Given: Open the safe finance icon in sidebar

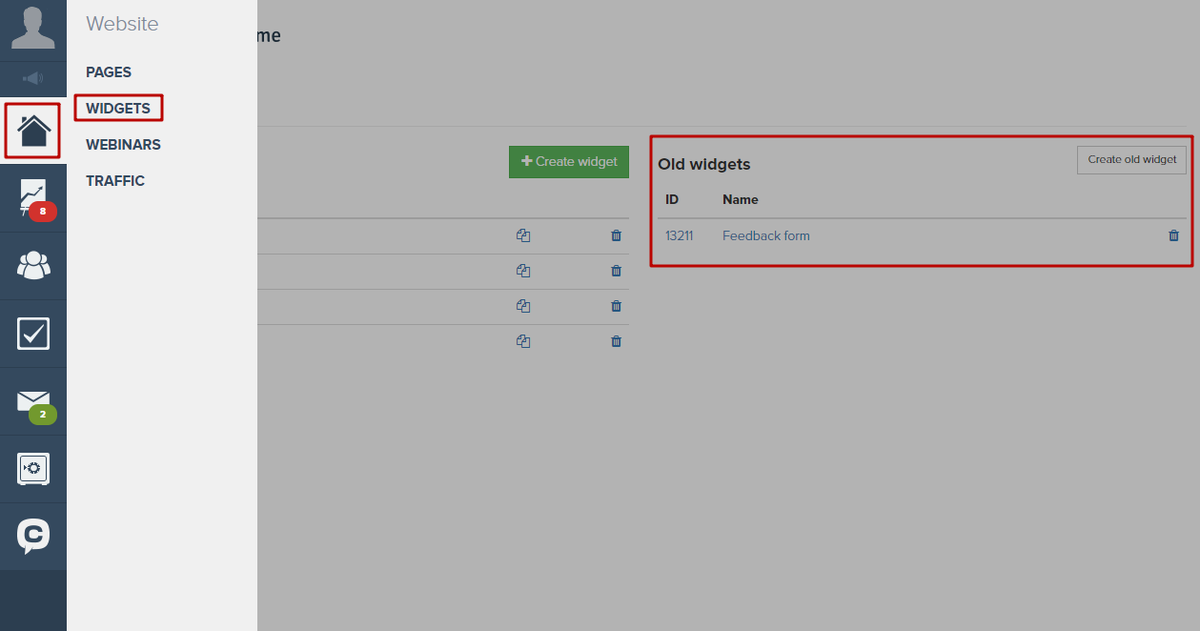Looking at the screenshot, I should click(33, 469).
